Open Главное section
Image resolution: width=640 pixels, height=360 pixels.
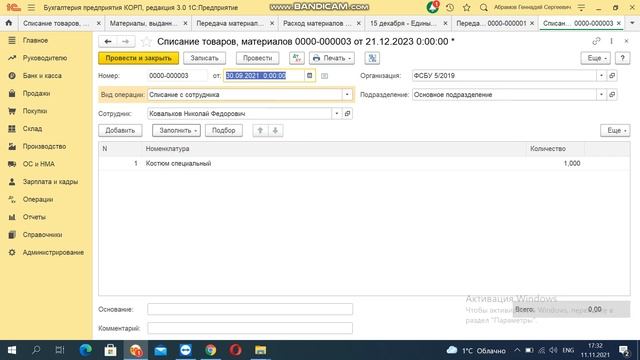(36, 40)
